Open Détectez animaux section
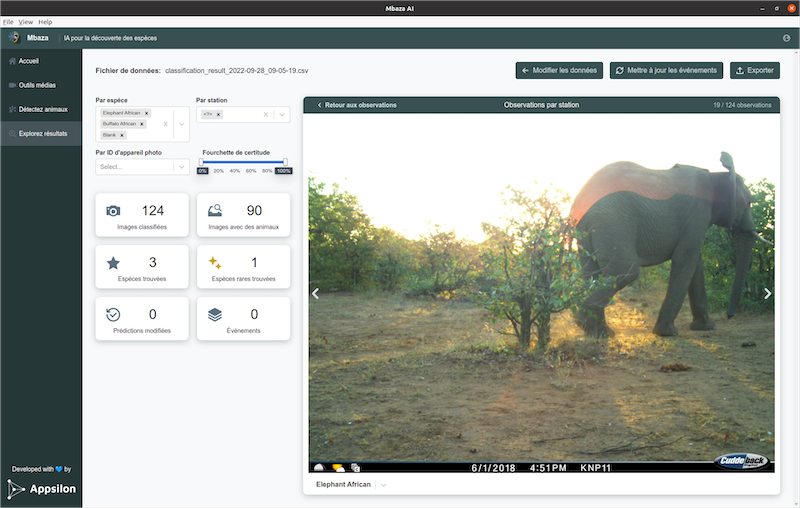 click(x=41, y=109)
